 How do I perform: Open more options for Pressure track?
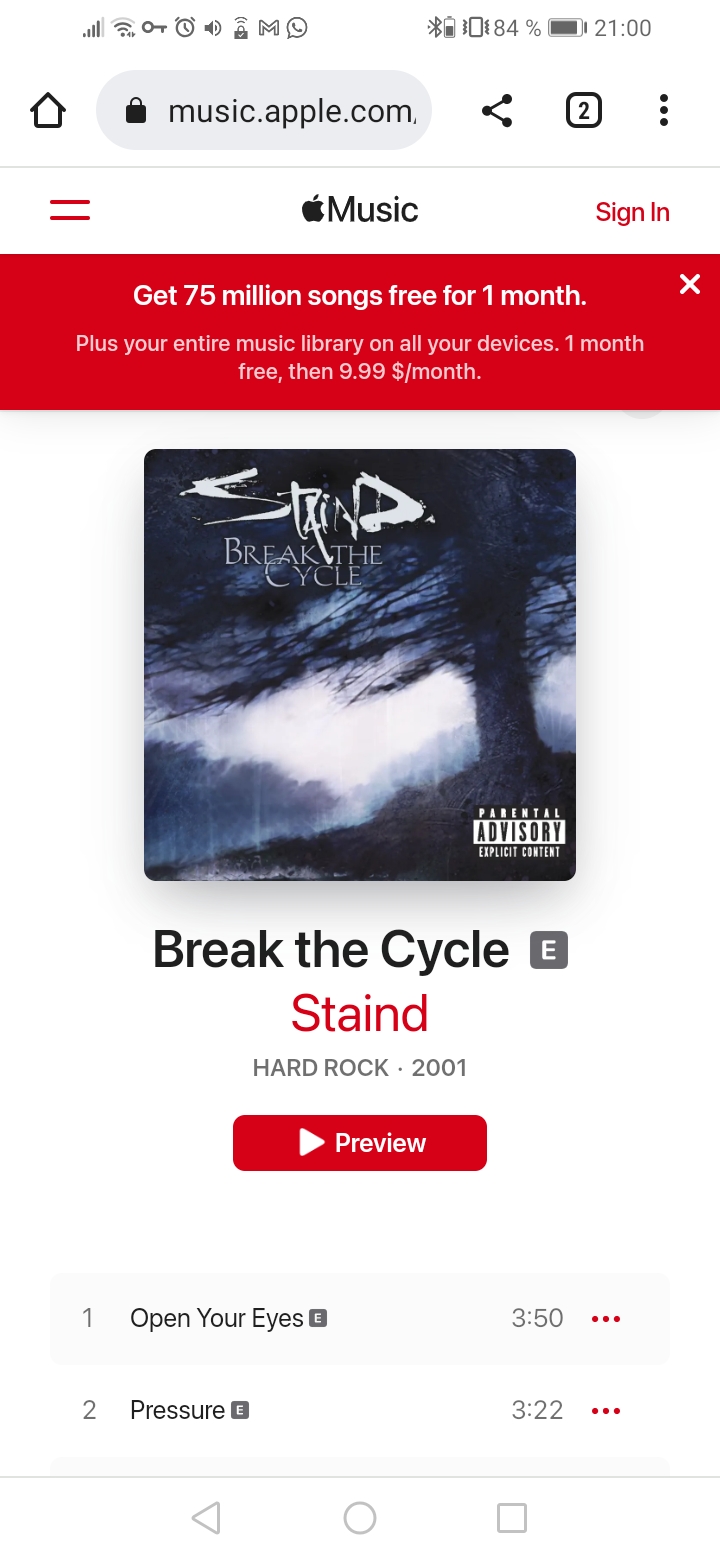[x=606, y=1410]
